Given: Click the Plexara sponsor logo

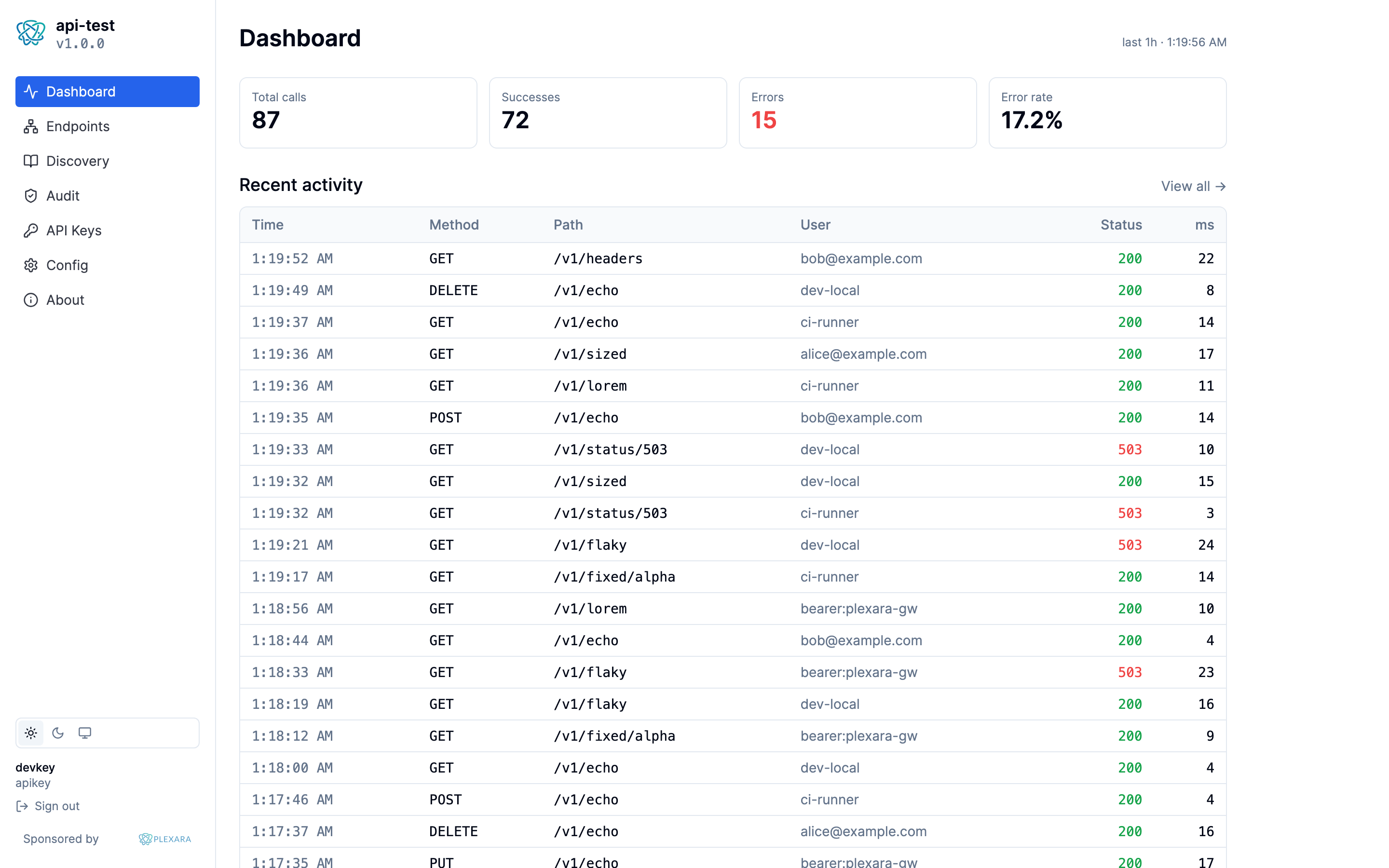Looking at the screenshot, I should (165, 839).
